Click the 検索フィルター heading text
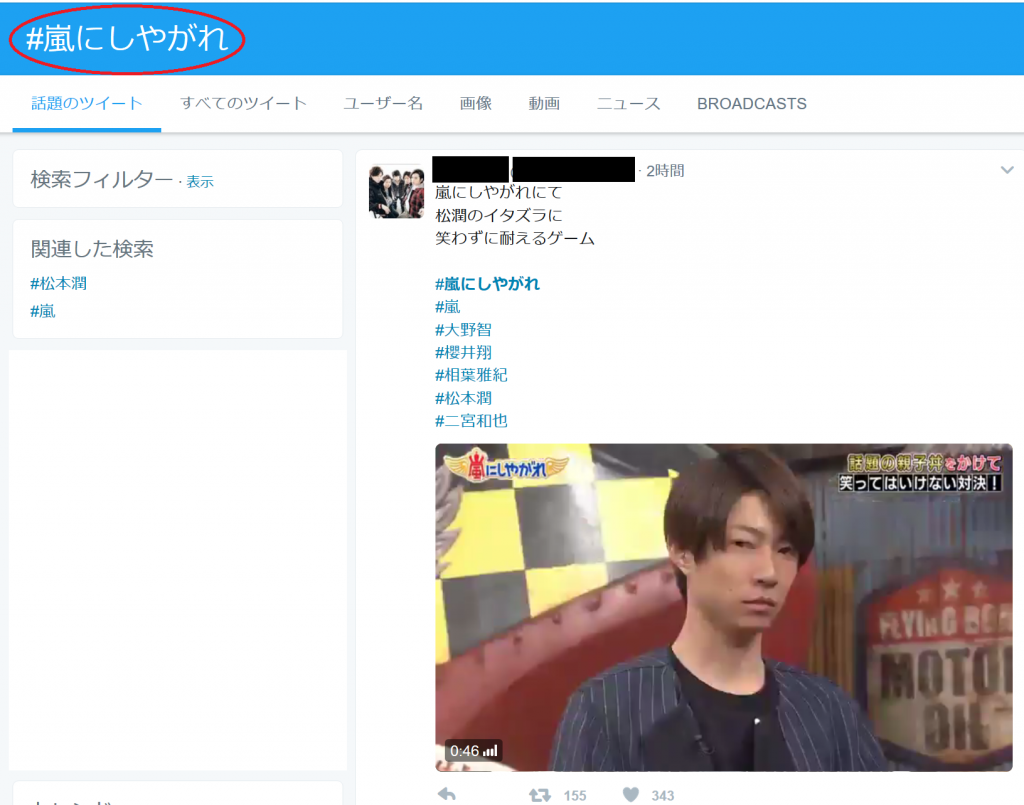The width and height of the screenshot is (1024, 805). point(101,179)
